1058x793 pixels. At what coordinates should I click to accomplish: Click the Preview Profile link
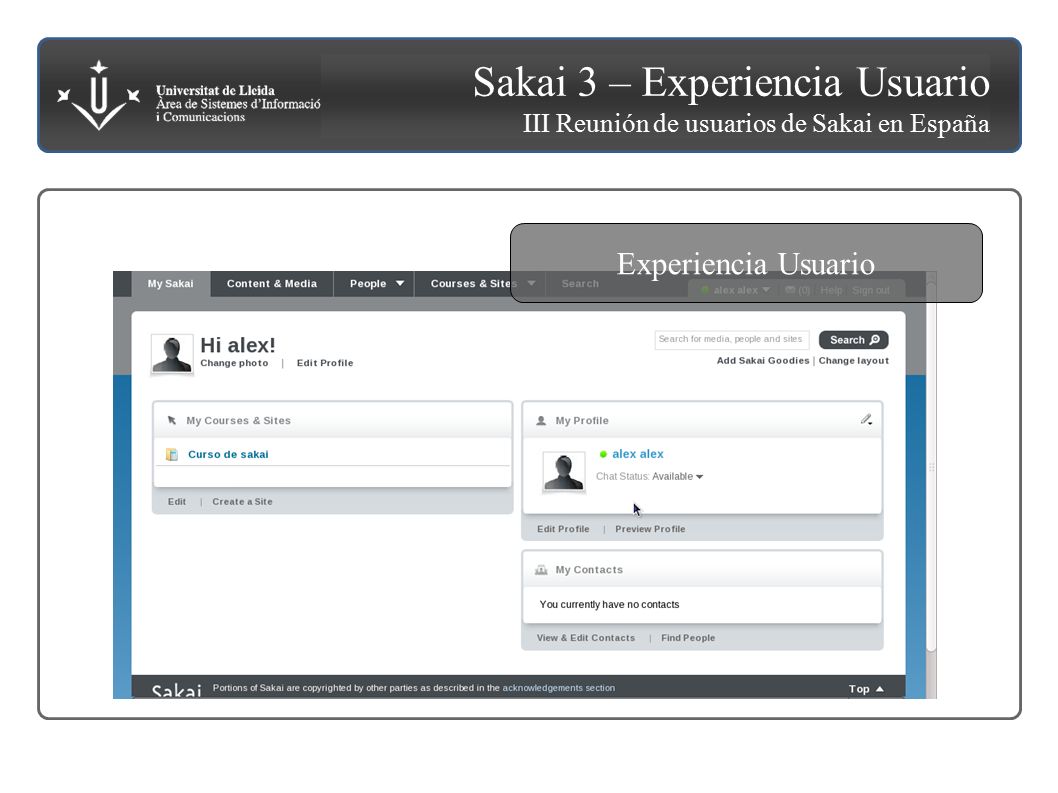tap(650, 529)
